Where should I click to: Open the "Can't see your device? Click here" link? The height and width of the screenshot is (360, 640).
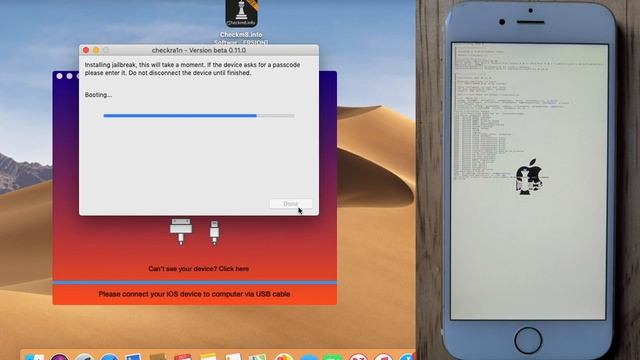(199, 269)
